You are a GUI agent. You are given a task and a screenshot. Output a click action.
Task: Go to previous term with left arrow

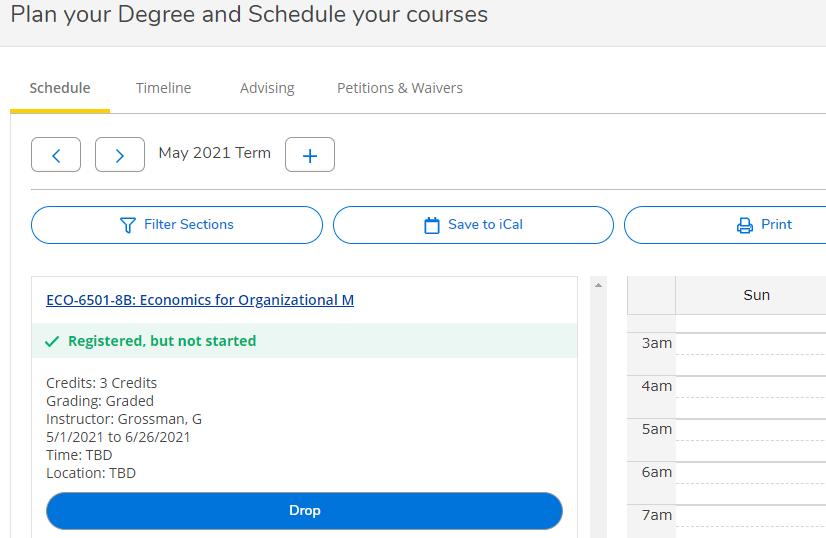(x=56, y=155)
